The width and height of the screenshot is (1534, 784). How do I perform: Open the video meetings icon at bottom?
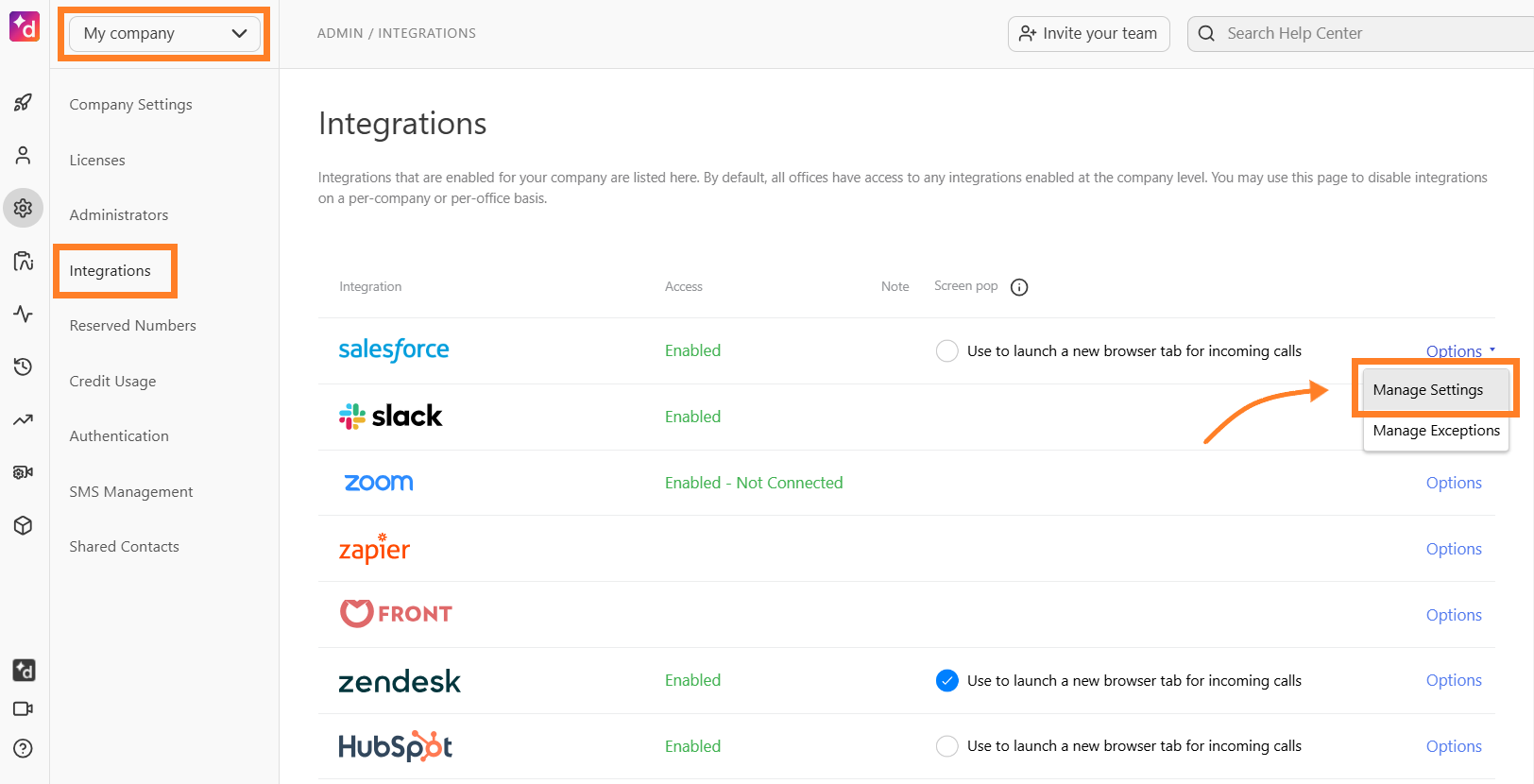[24, 708]
